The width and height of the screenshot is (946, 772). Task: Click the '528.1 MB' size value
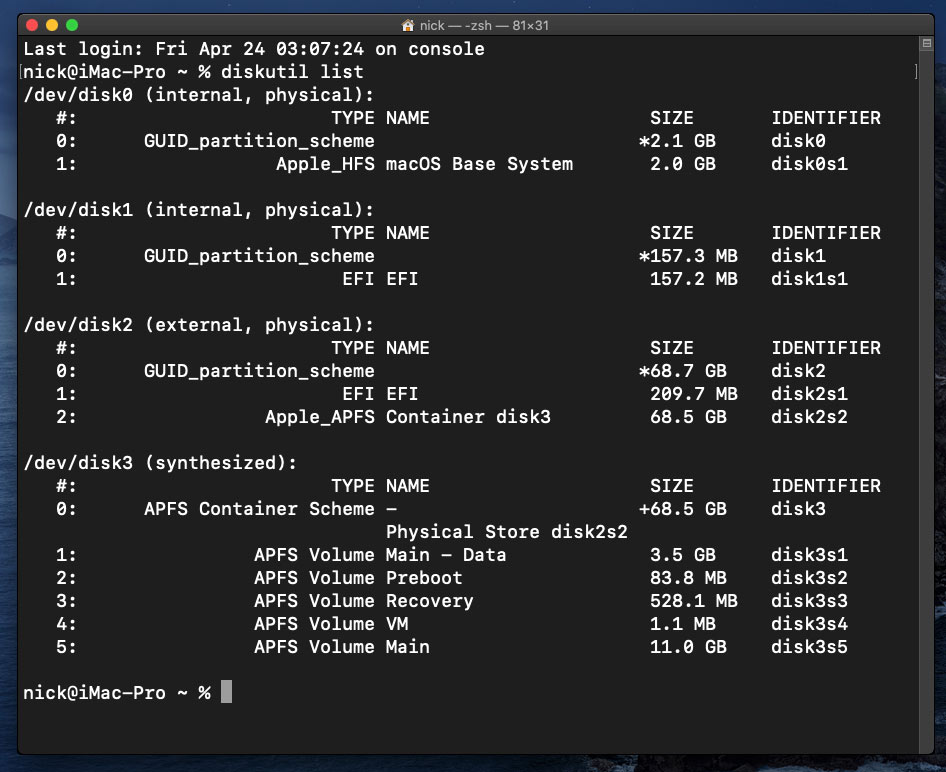click(693, 601)
